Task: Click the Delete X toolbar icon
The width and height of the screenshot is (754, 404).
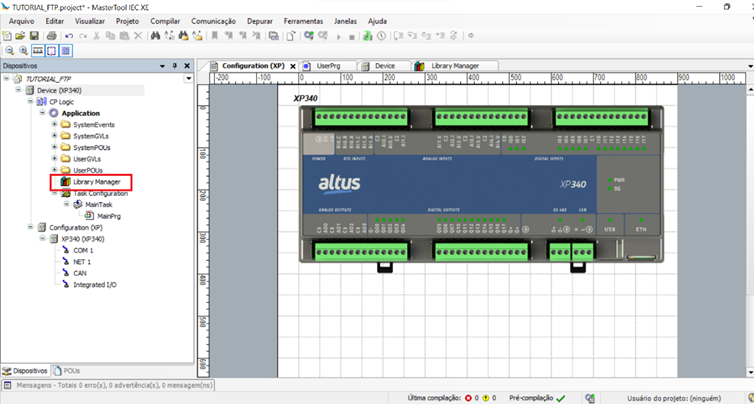Action: pos(138,36)
